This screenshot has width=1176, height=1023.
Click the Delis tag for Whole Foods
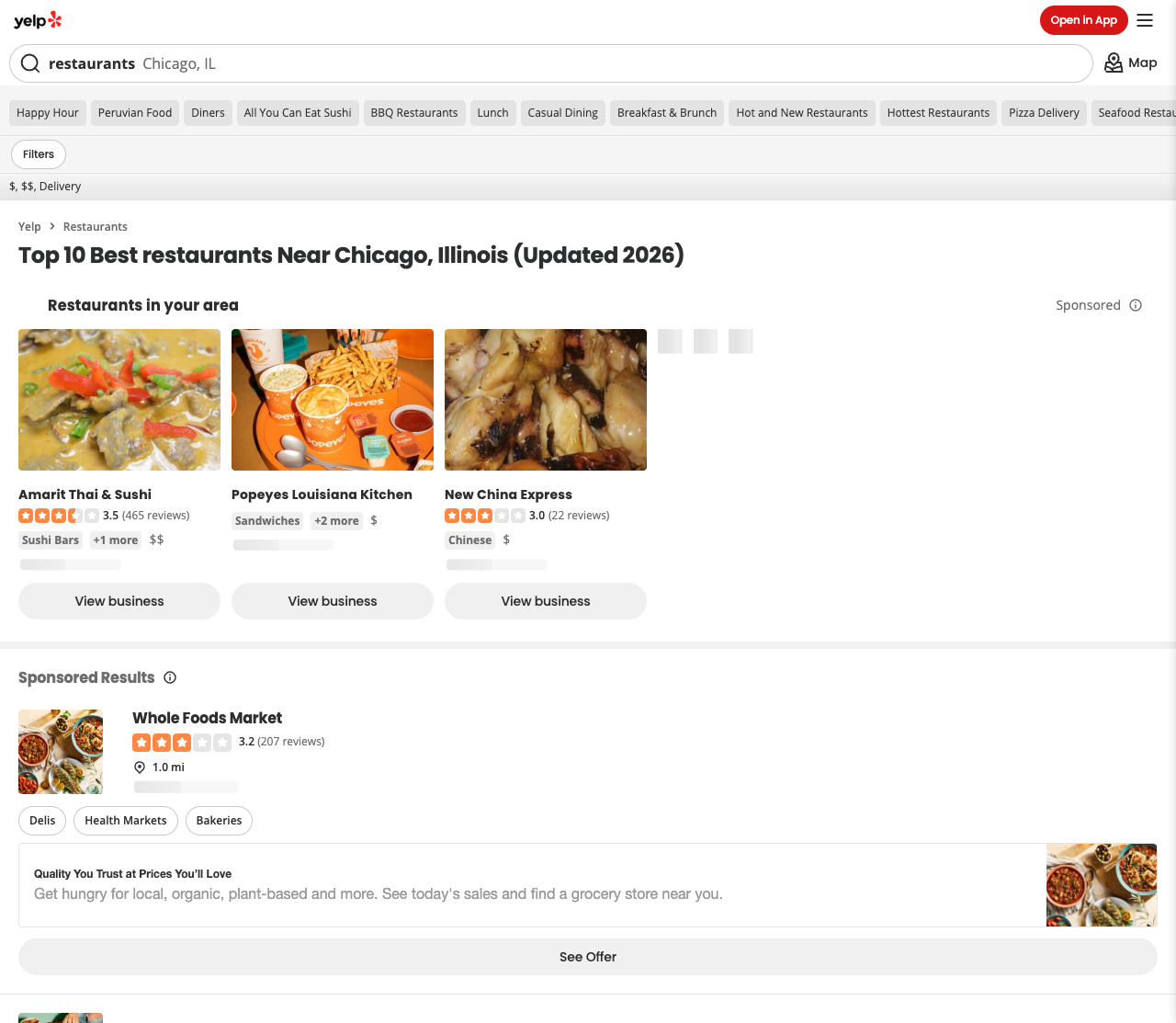42,821
